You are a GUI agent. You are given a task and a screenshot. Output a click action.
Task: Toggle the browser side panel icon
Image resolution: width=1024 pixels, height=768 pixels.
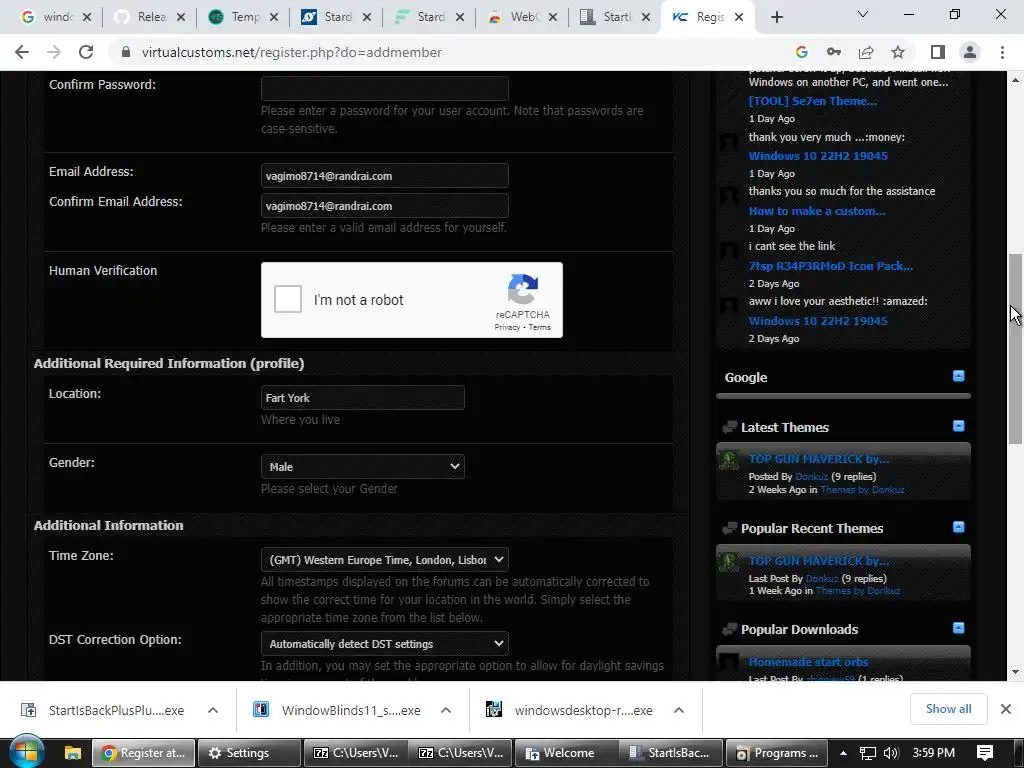tap(938, 52)
